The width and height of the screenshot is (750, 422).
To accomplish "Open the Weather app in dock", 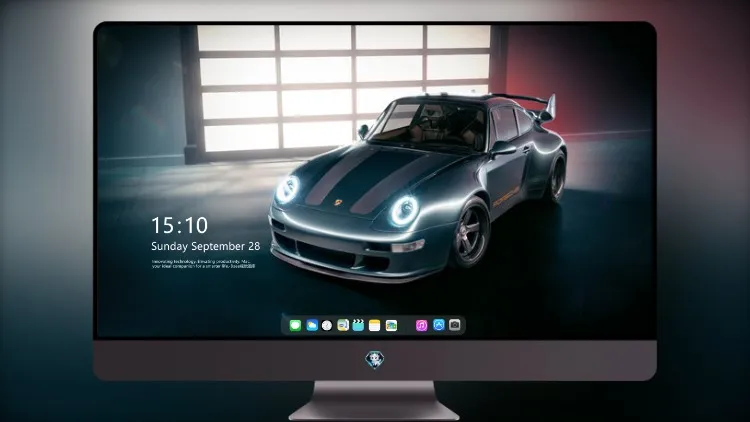I will tap(312, 325).
